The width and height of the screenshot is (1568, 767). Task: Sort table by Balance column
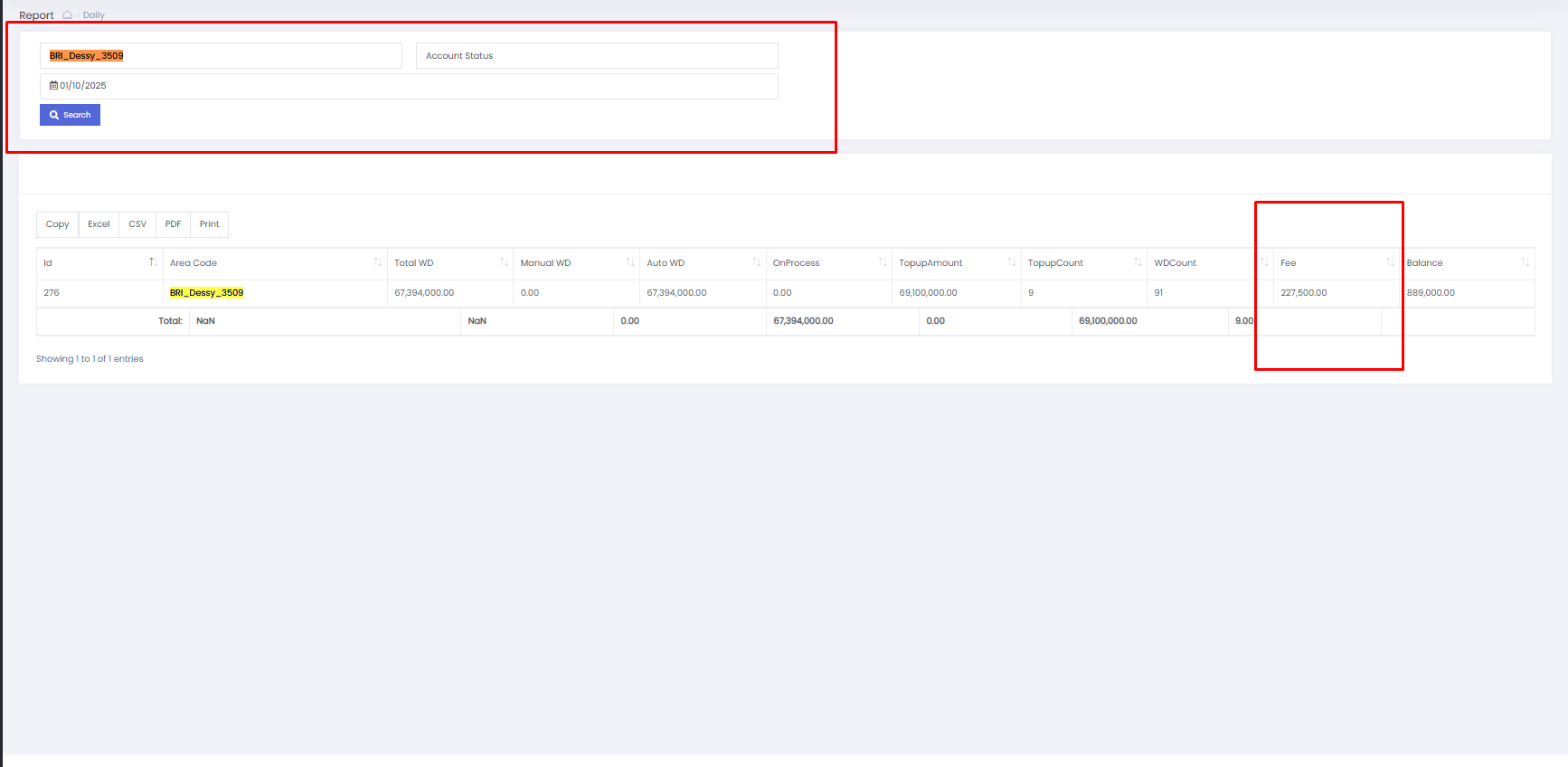pos(1467,263)
